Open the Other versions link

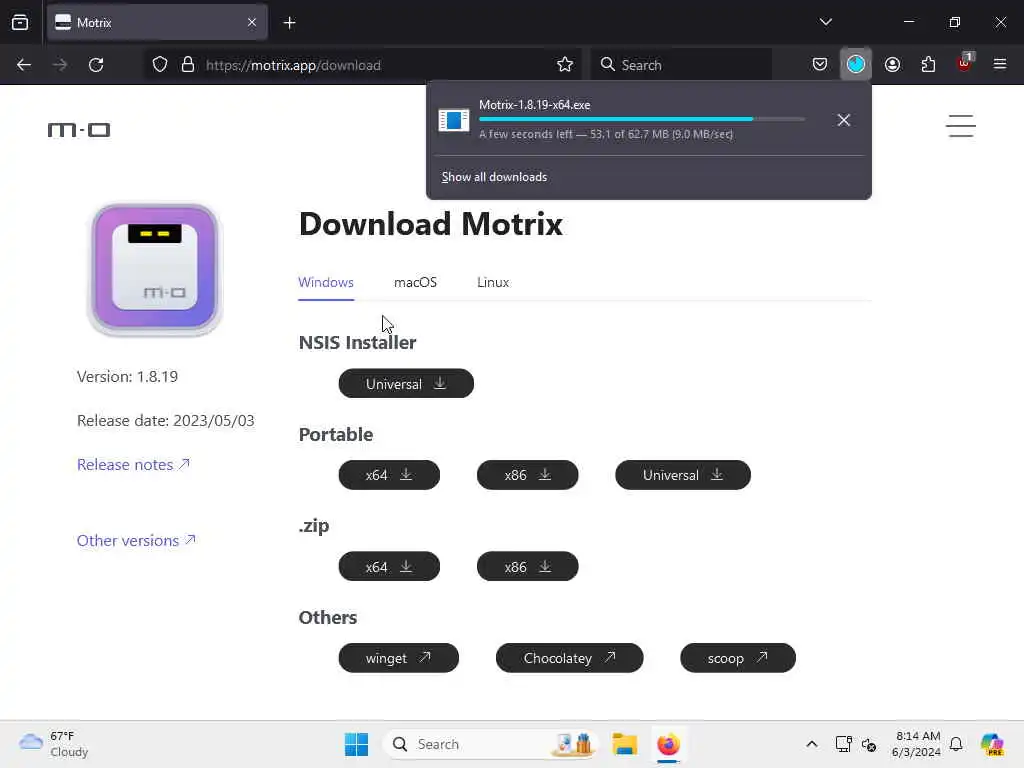tap(136, 541)
